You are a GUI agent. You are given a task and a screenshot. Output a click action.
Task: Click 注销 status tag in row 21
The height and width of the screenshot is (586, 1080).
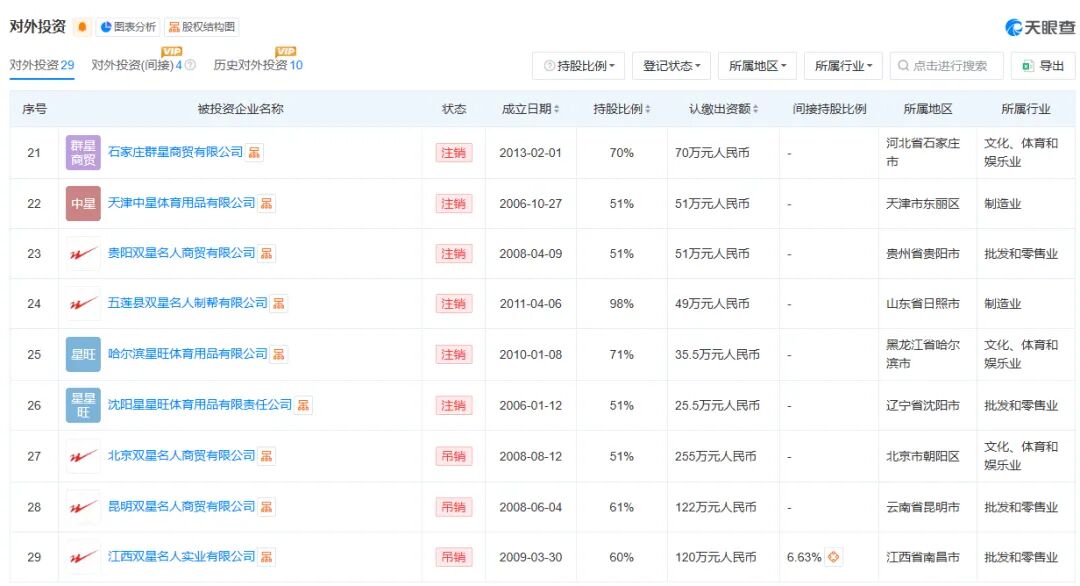coord(453,152)
